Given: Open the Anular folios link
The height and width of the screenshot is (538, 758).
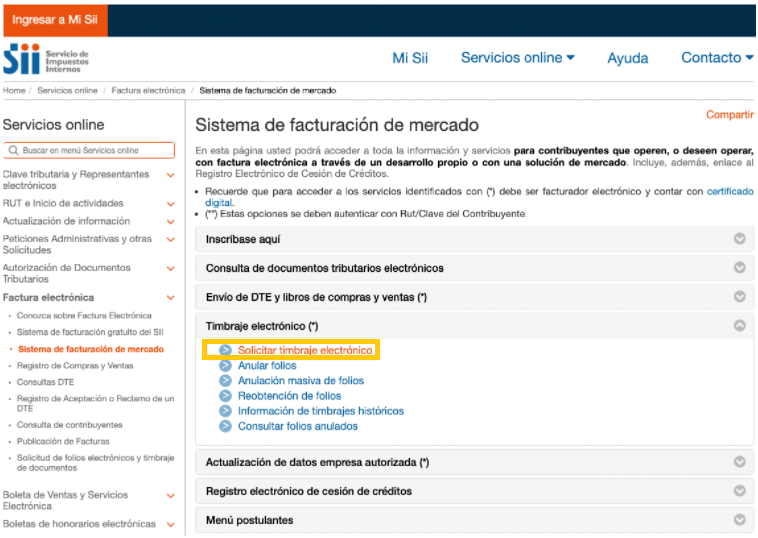Looking at the screenshot, I should coord(267,365).
